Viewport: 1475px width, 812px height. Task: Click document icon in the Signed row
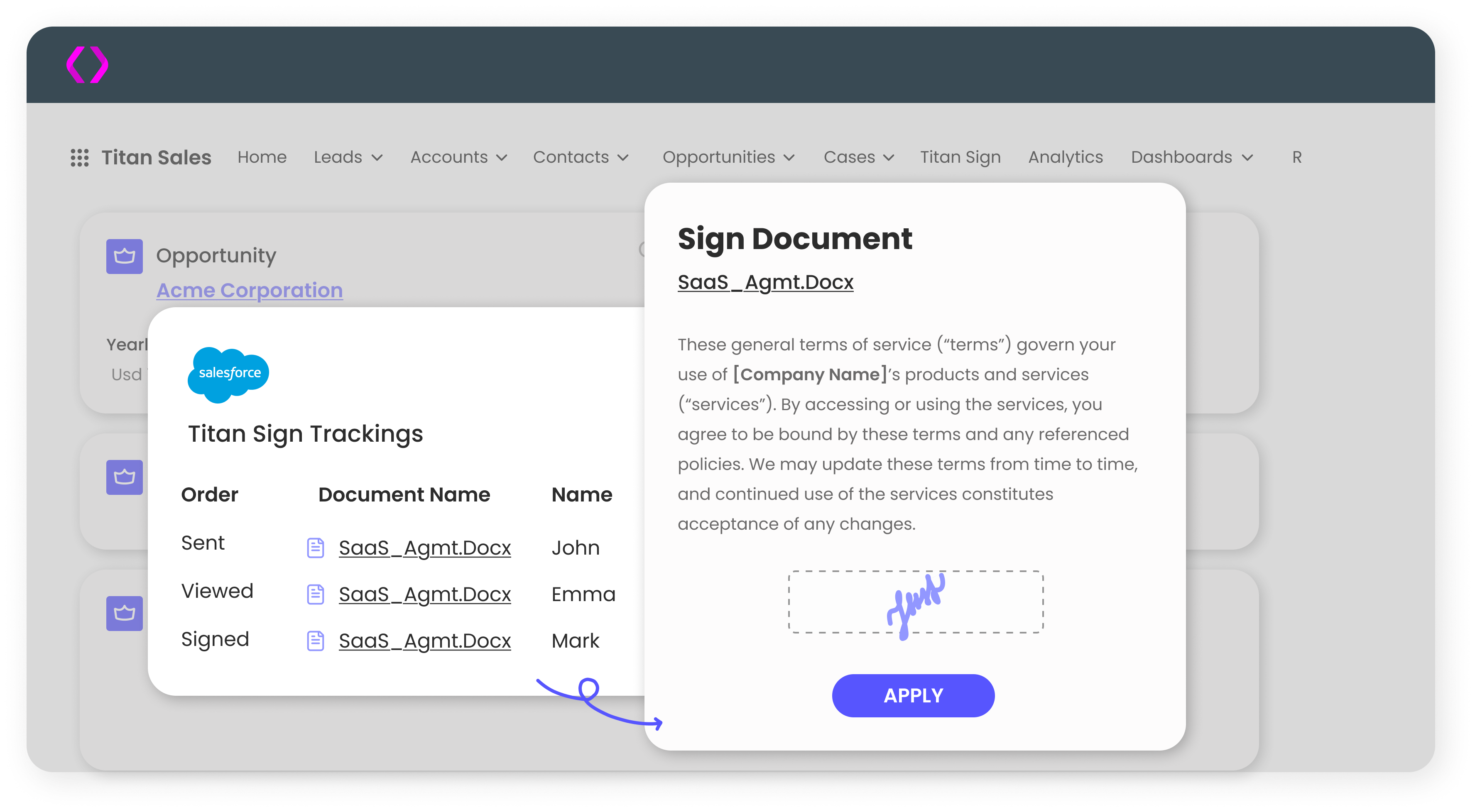point(316,641)
